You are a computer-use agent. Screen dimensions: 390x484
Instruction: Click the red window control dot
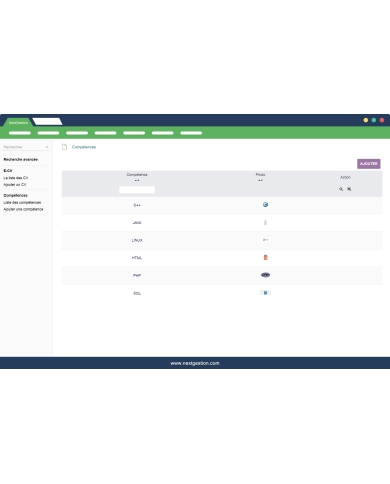382,120
